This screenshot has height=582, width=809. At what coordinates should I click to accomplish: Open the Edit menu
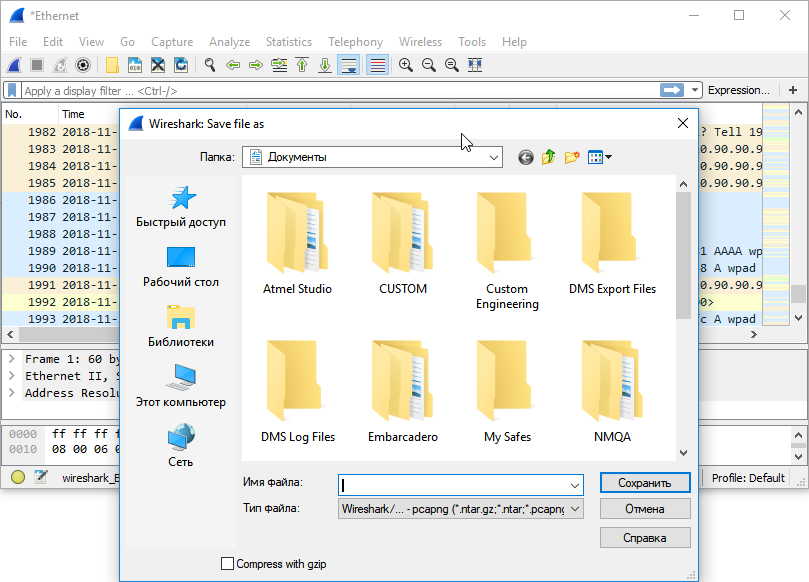53,42
